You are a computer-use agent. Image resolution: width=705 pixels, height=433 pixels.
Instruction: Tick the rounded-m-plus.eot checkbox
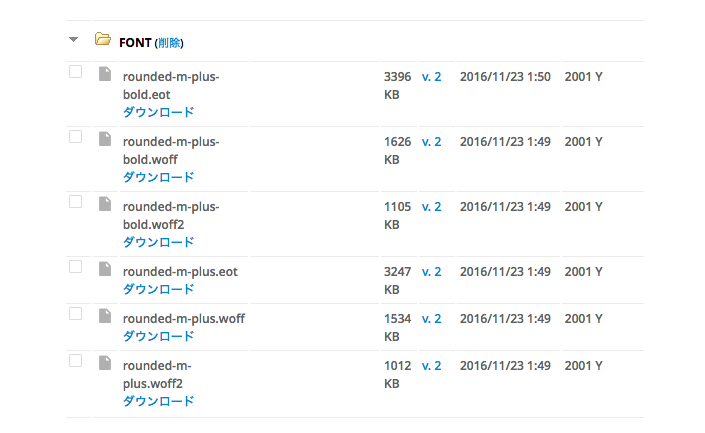[x=75, y=267]
